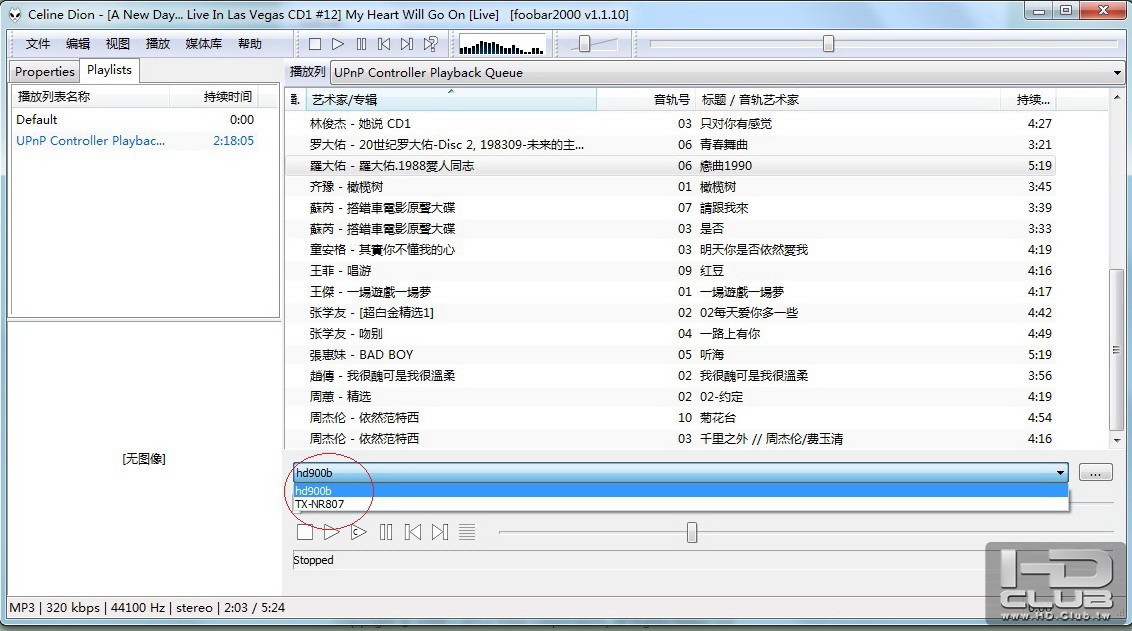The height and width of the screenshot is (631, 1132).
Task: Open the UPnP renderer device dropdown
Action: [1060, 473]
